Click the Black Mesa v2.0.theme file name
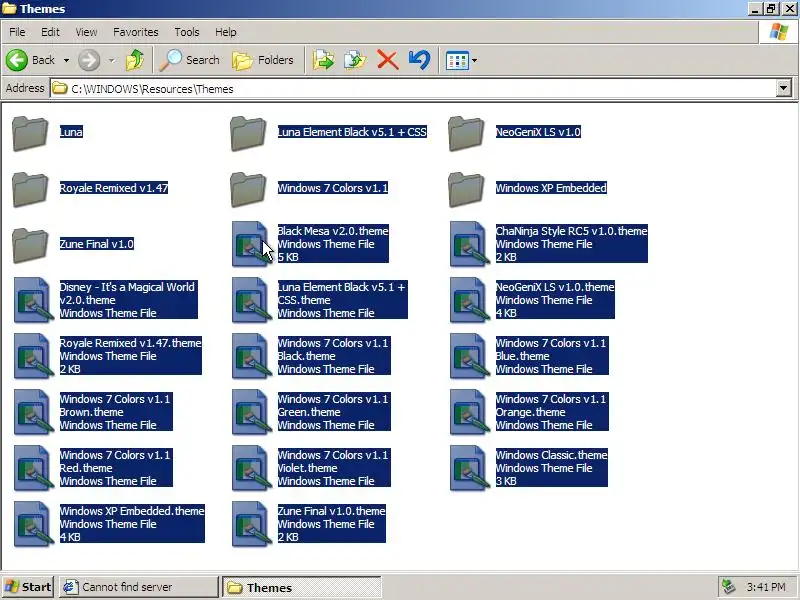 coord(333,231)
